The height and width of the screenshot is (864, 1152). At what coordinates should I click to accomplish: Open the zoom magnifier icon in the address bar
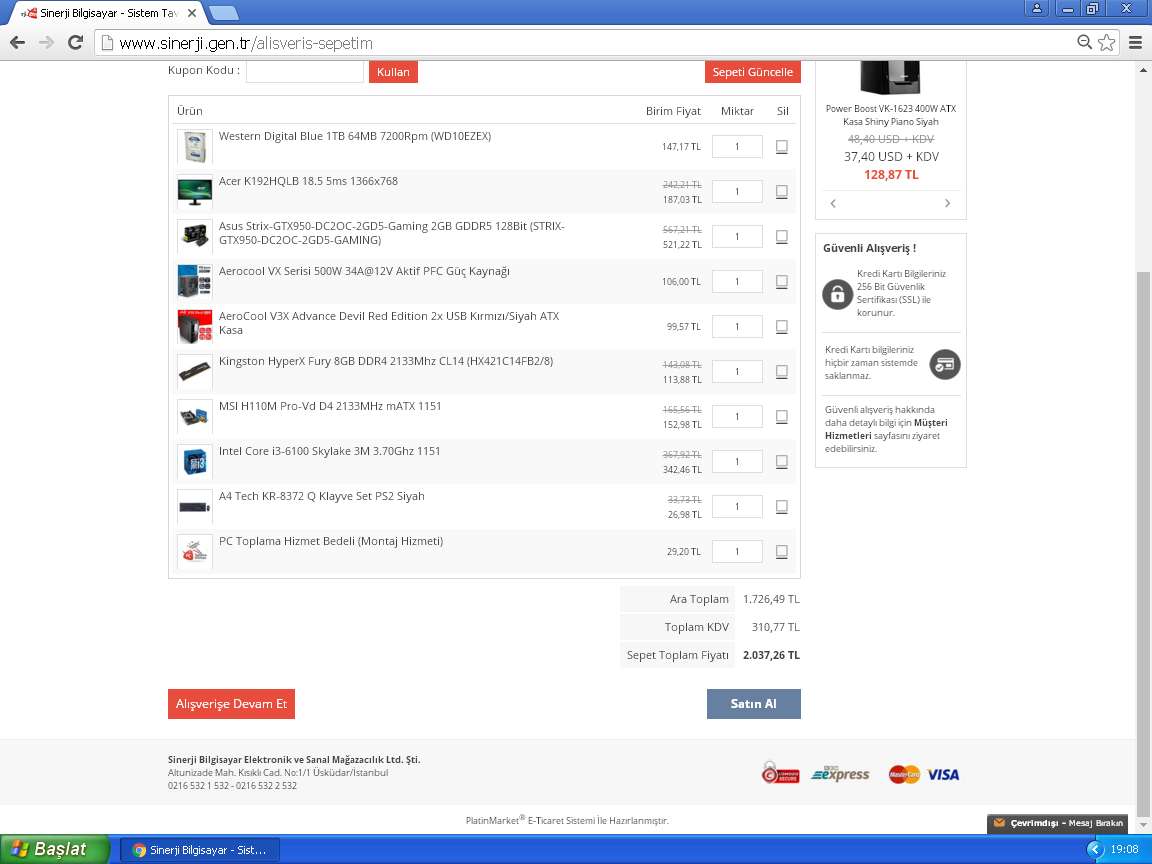tap(1084, 43)
